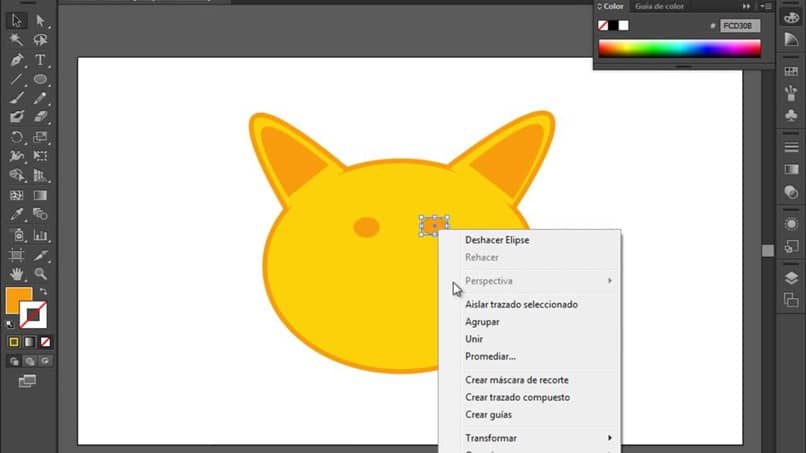The height and width of the screenshot is (453, 806).
Task: Expand the Transformar submenu arrow
Action: click(610, 438)
